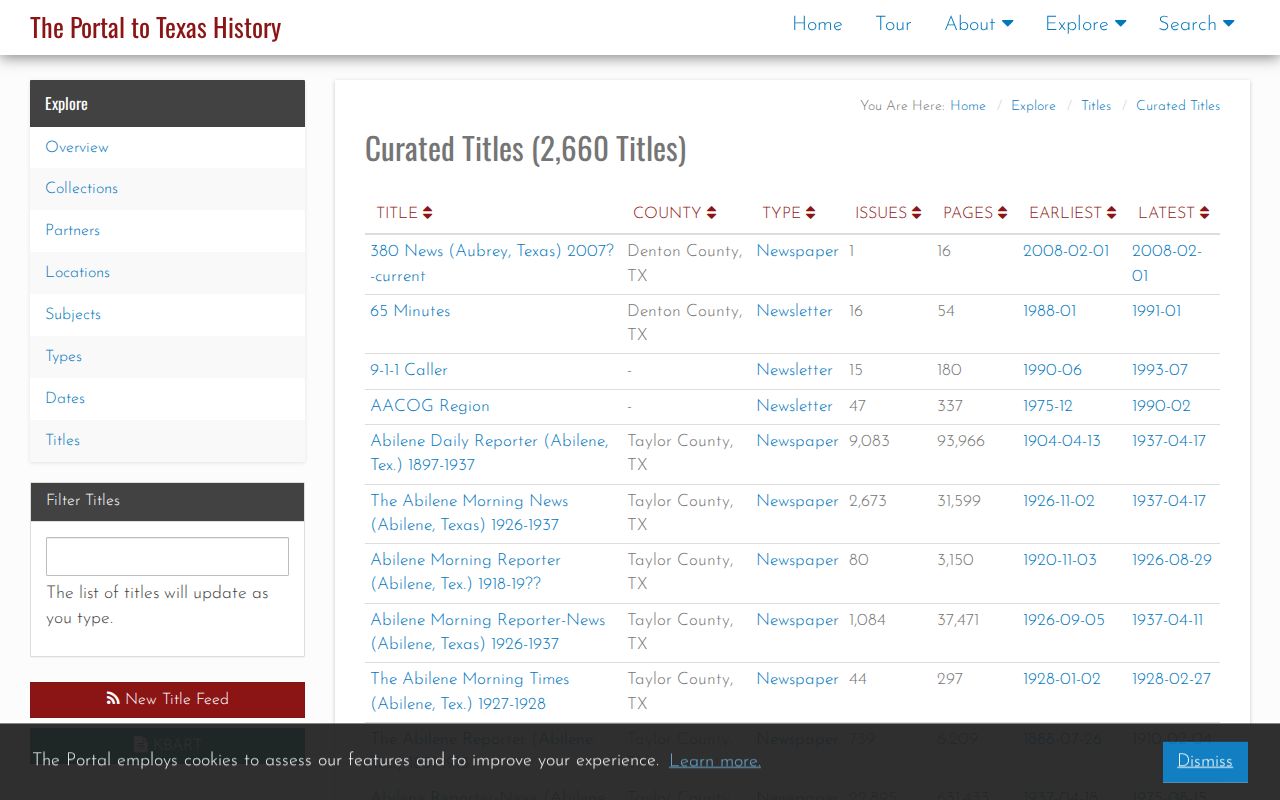This screenshot has height=800, width=1280.
Task: Open The Abilene Morning News title
Action: [469, 513]
